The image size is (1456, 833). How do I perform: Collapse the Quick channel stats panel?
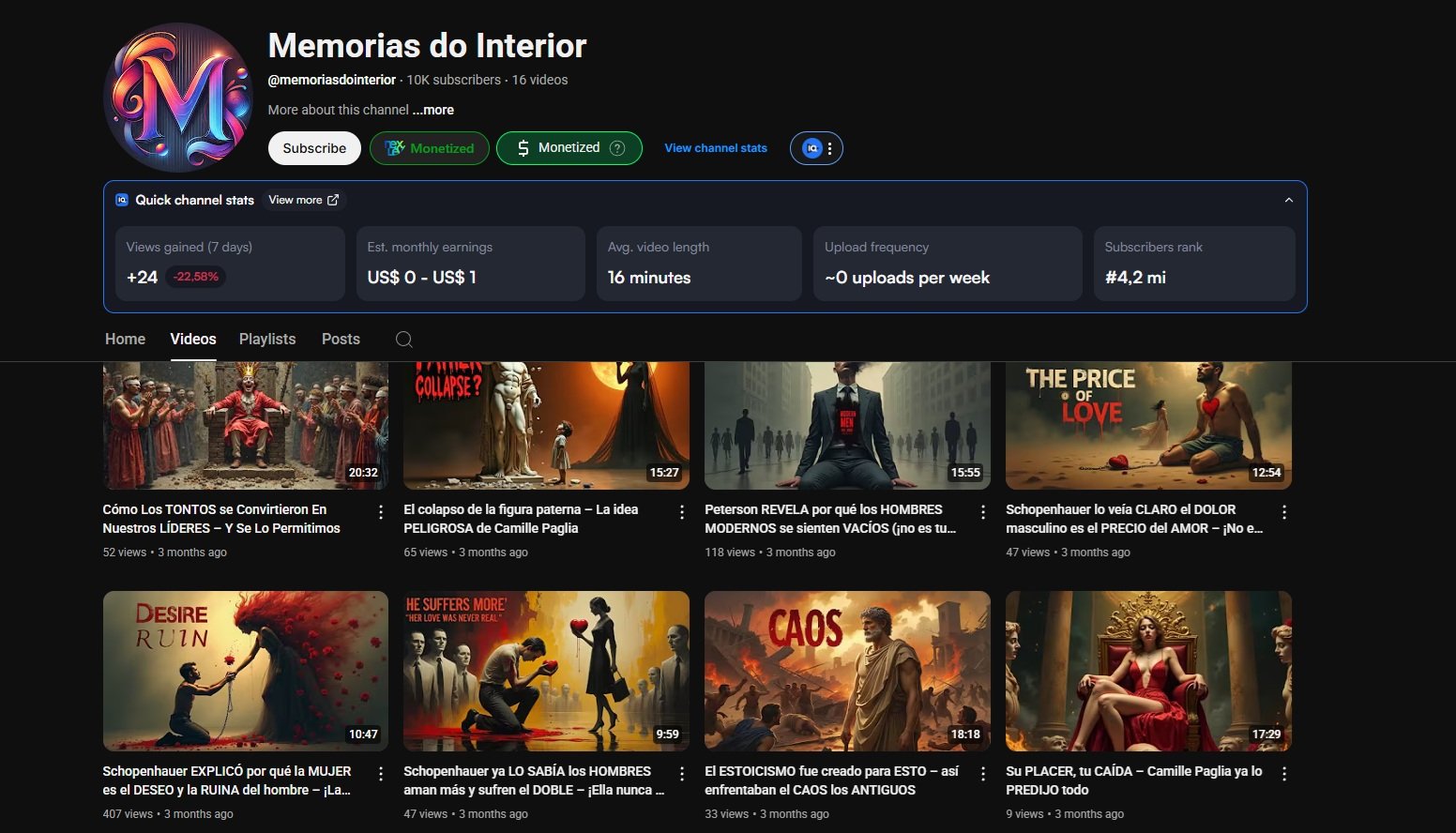(1289, 200)
